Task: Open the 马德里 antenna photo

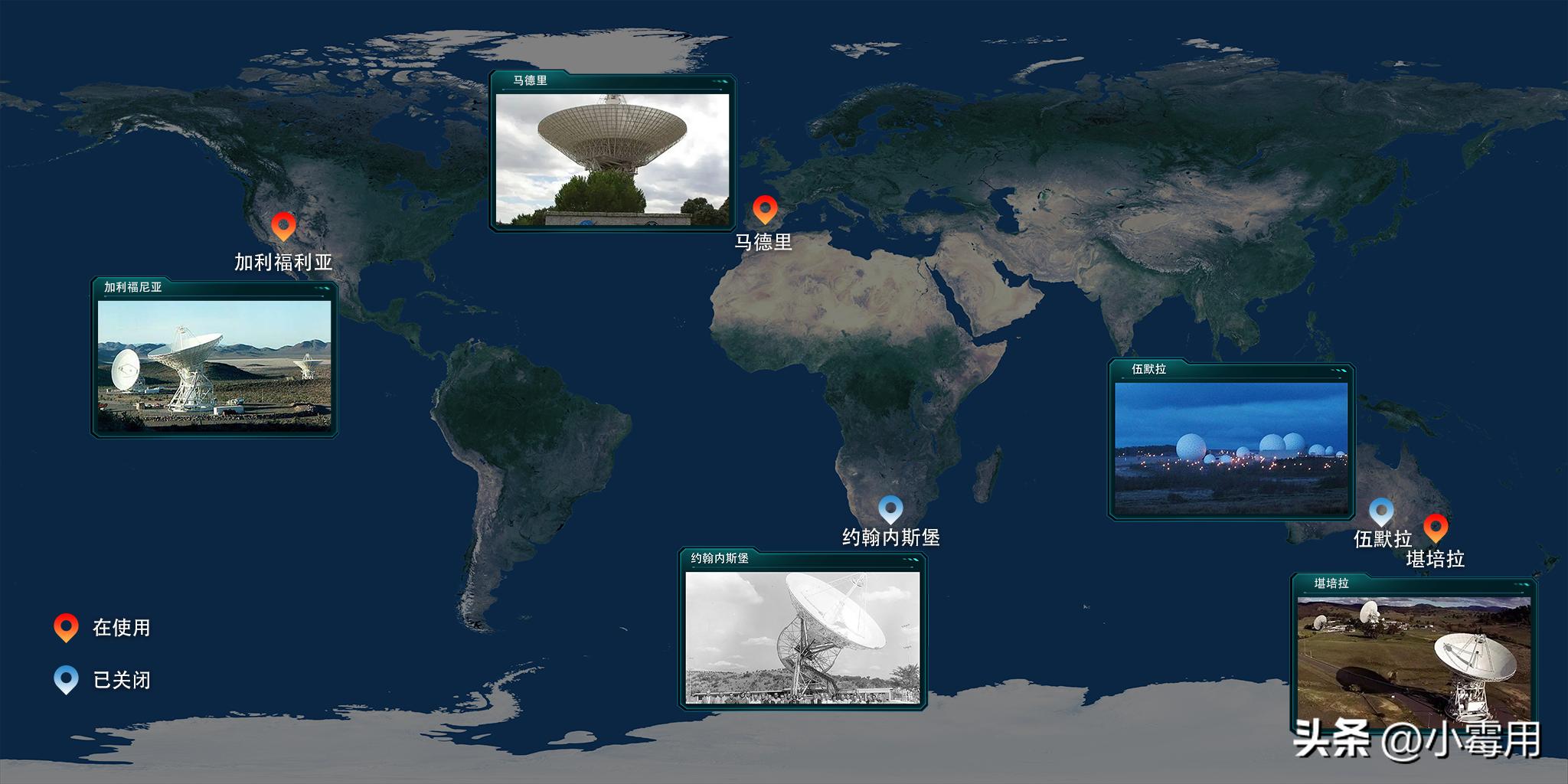Action: [612, 159]
